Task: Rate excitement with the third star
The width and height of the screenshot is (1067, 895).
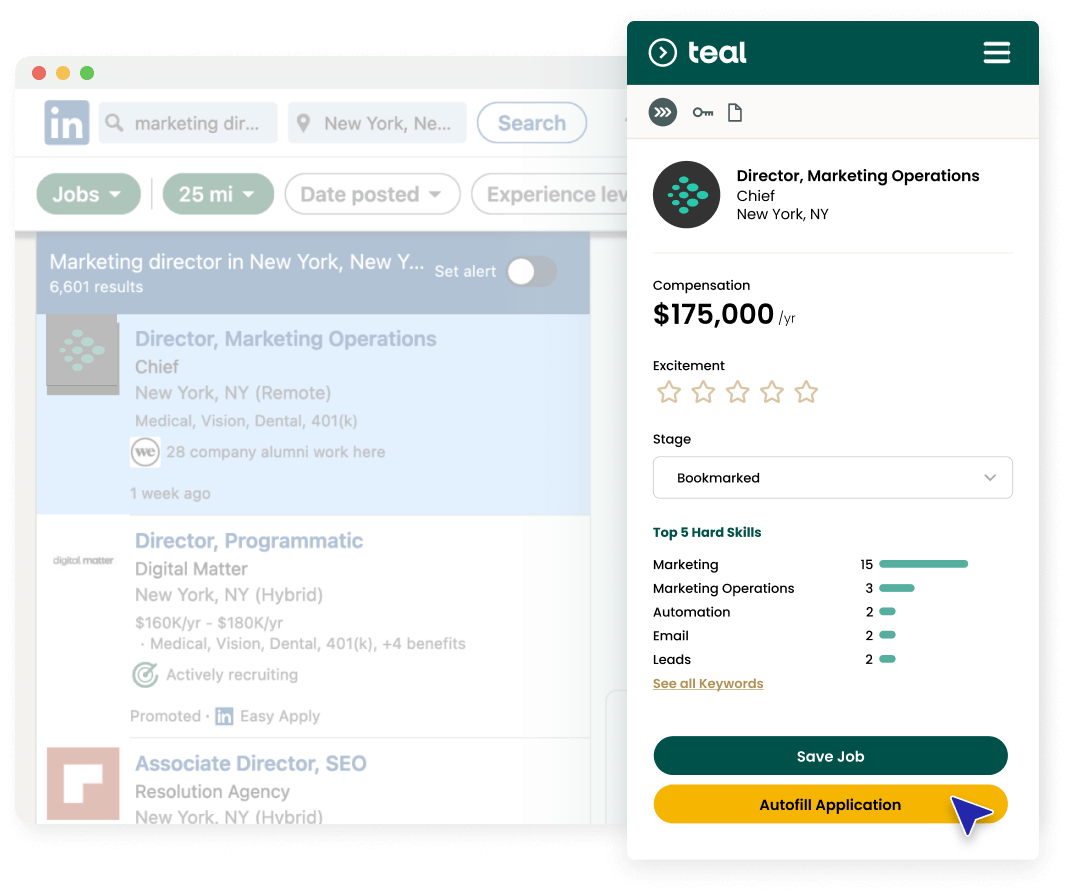Action: point(737,392)
